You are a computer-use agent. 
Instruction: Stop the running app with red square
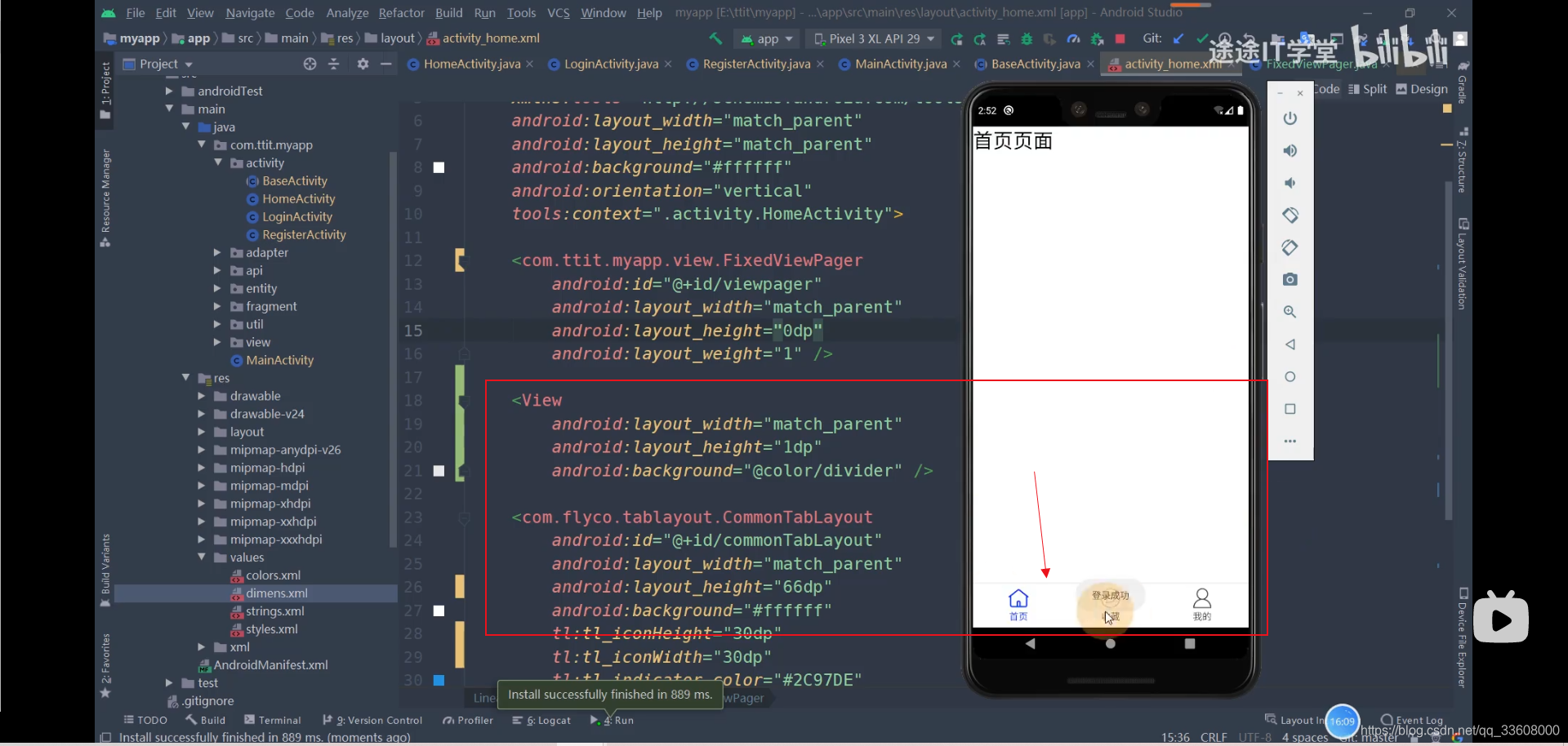tap(1120, 38)
